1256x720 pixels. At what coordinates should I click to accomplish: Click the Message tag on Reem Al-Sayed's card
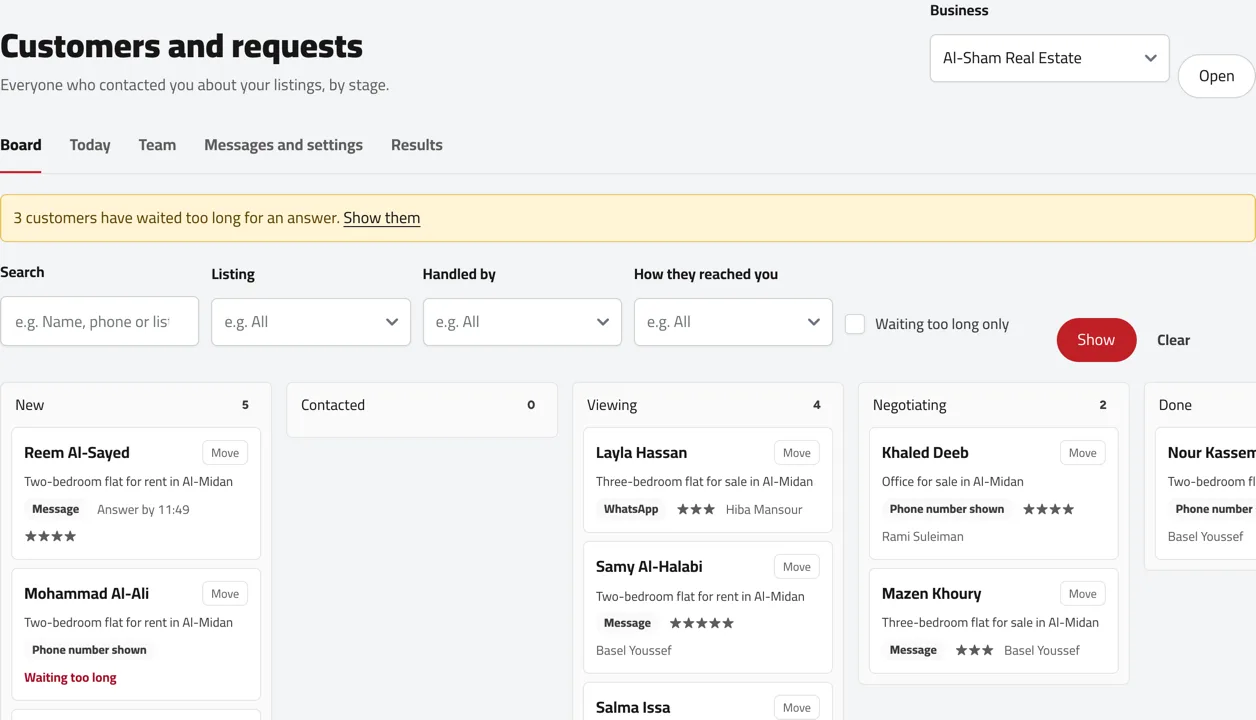[55, 509]
